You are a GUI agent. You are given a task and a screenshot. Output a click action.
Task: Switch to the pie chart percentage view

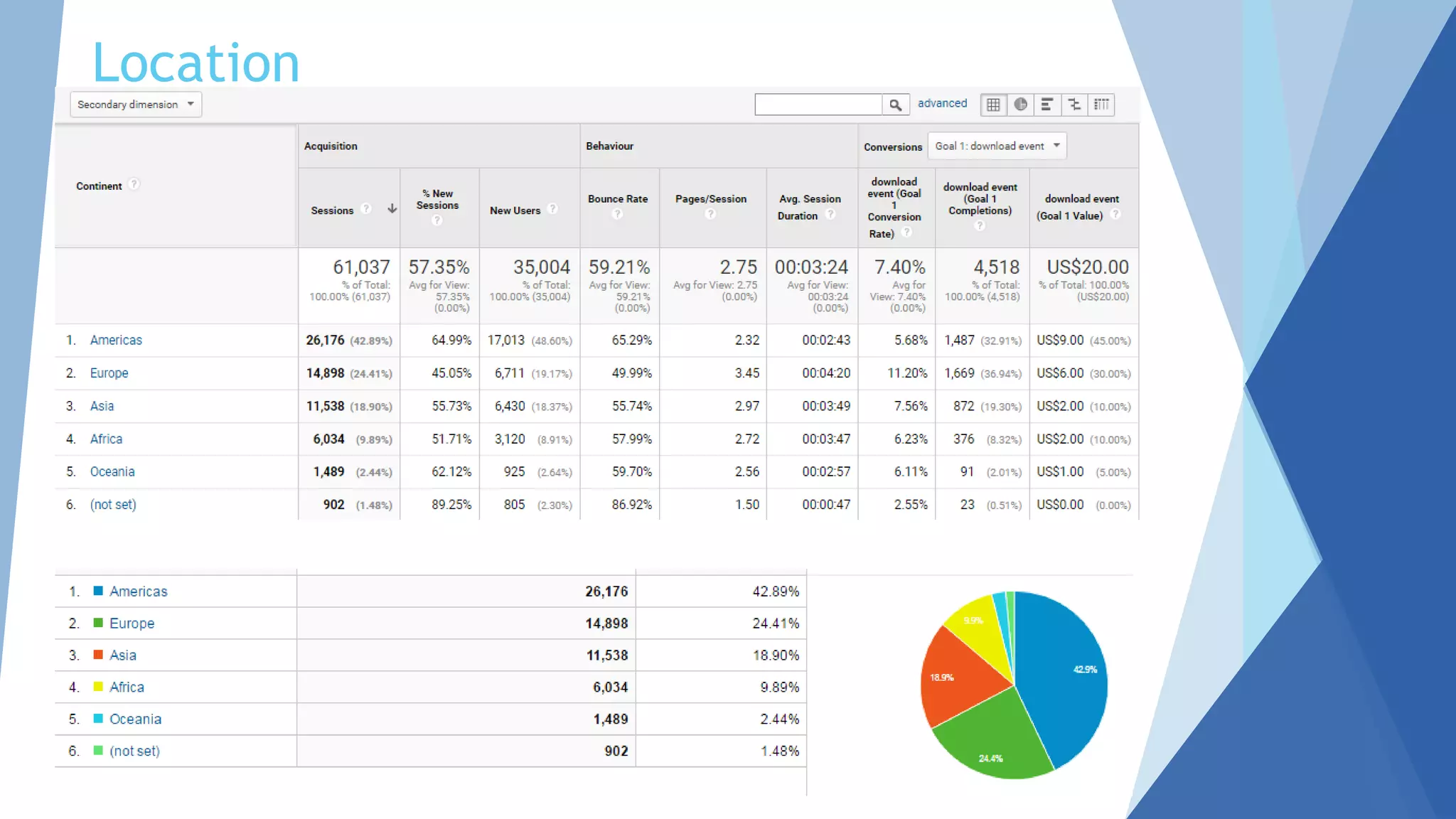point(1020,105)
